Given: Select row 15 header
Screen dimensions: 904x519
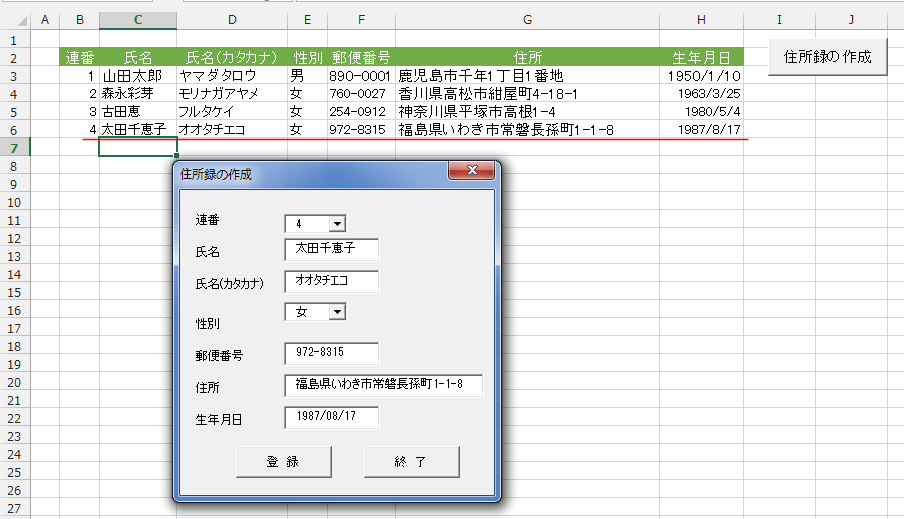Looking at the screenshot, I should click(14, 292).
